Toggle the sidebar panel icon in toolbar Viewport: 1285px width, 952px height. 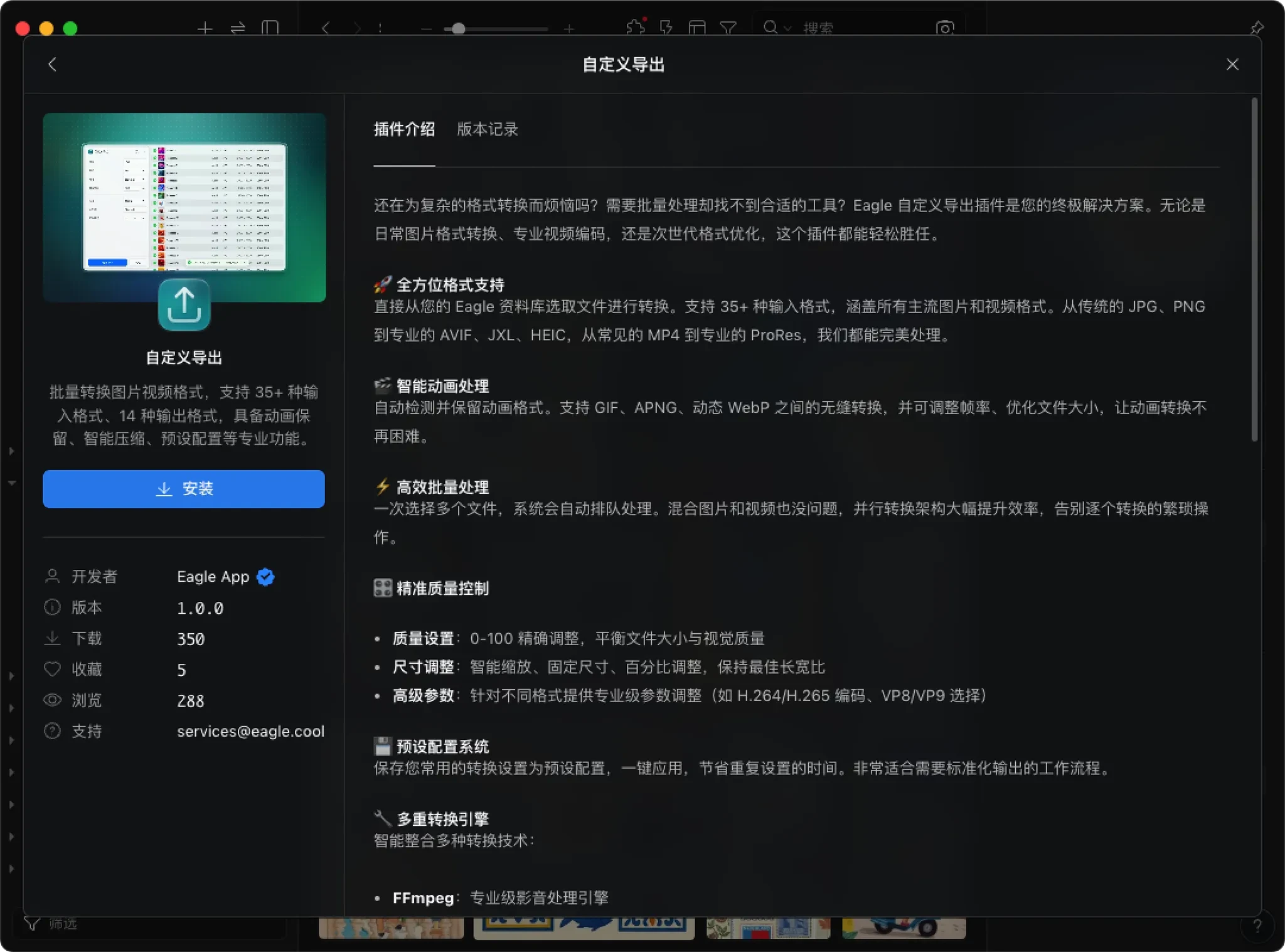click(x=270, y=28)
